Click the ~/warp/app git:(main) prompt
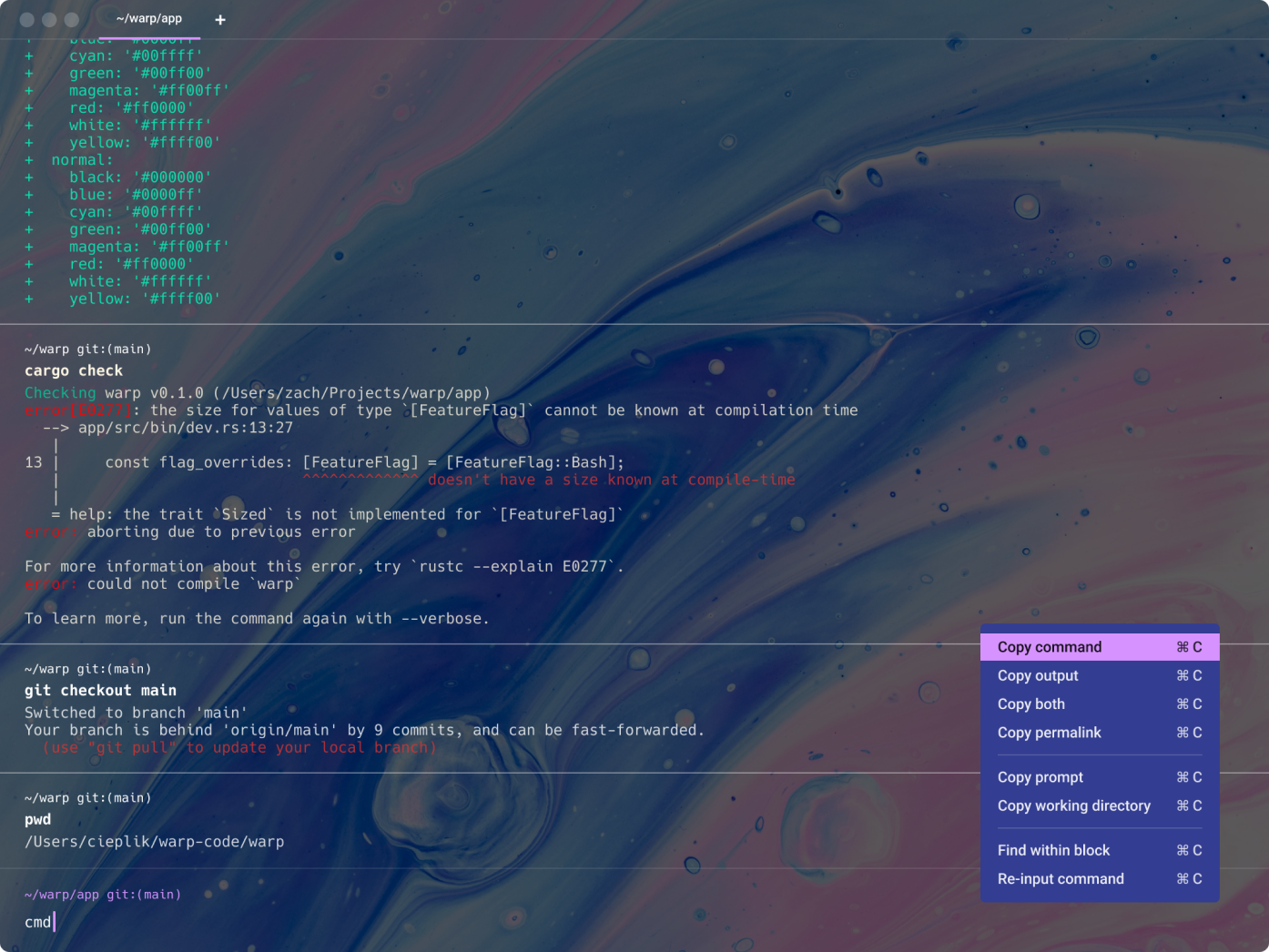 point(101,894)
